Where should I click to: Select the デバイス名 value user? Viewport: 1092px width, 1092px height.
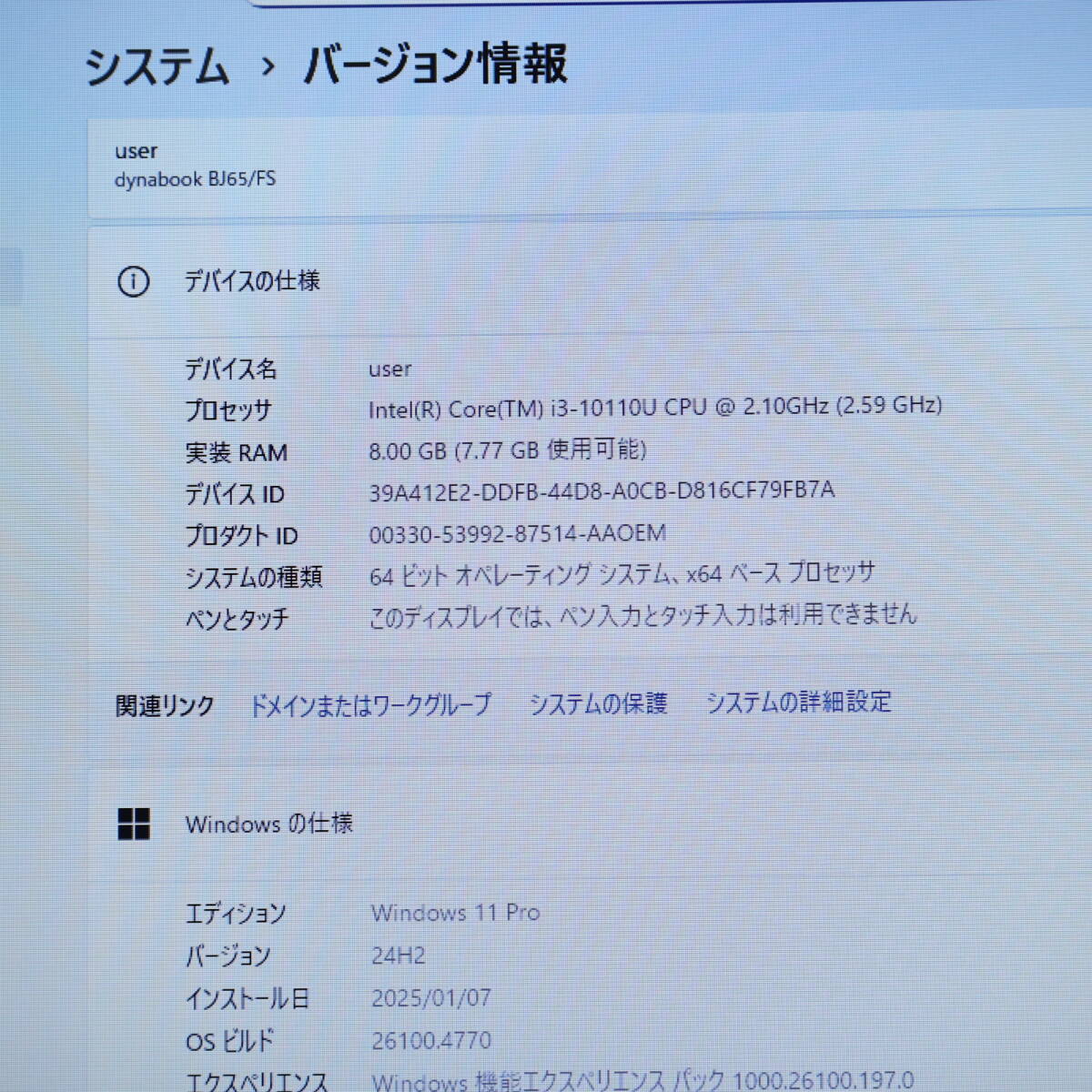[x=389, y=369]
